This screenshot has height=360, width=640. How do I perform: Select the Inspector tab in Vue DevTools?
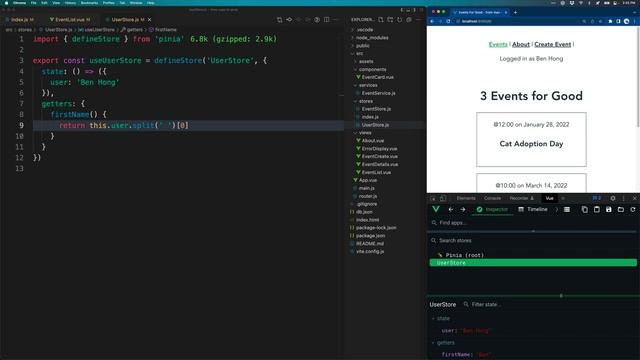coord(493,209)
